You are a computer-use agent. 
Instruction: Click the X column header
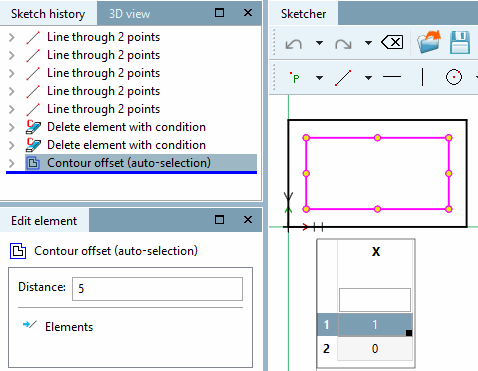376,252
